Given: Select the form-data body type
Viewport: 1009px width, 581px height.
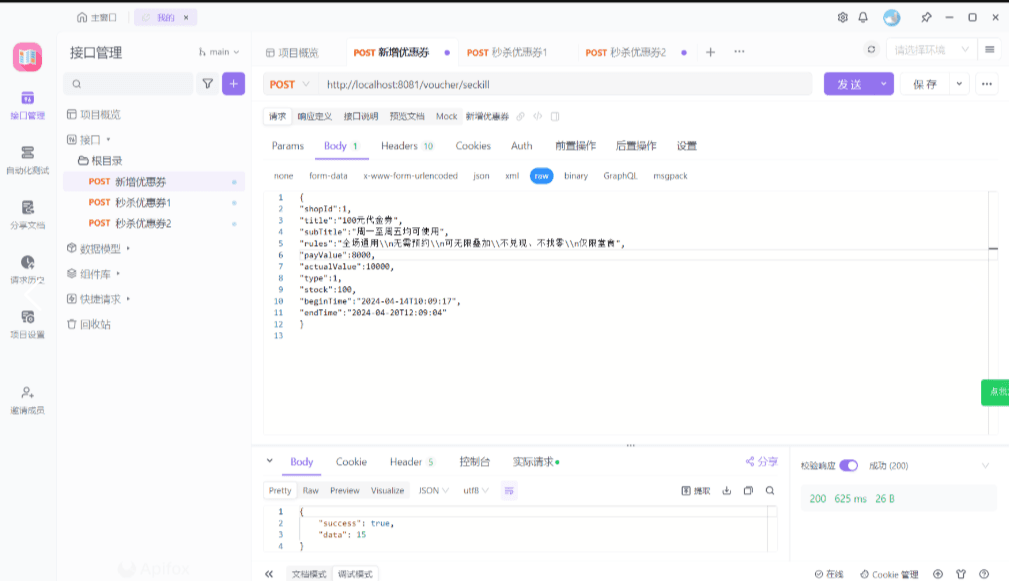Looking at the screenshot, I should point(328,176).
